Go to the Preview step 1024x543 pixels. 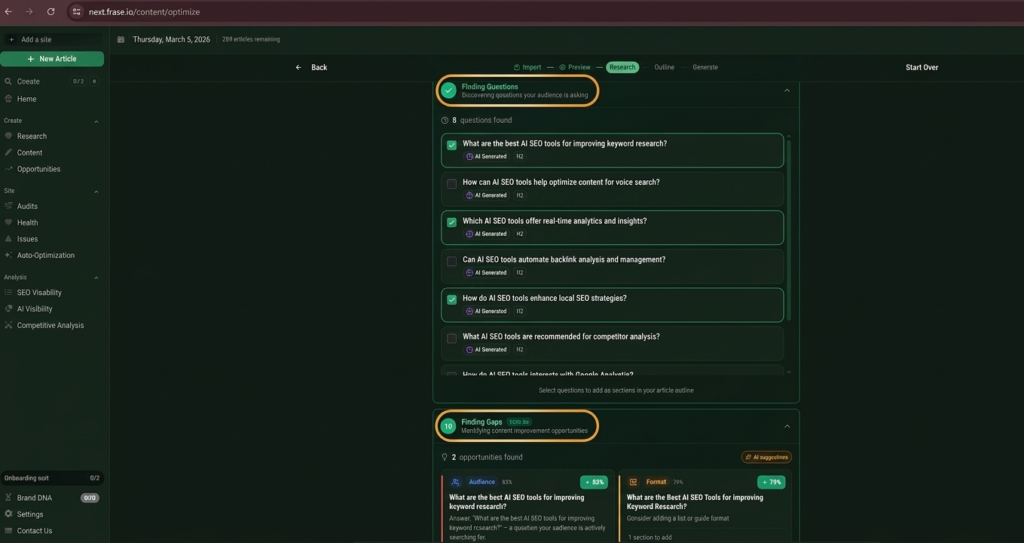pyautogui.click(x=575, y=67)
